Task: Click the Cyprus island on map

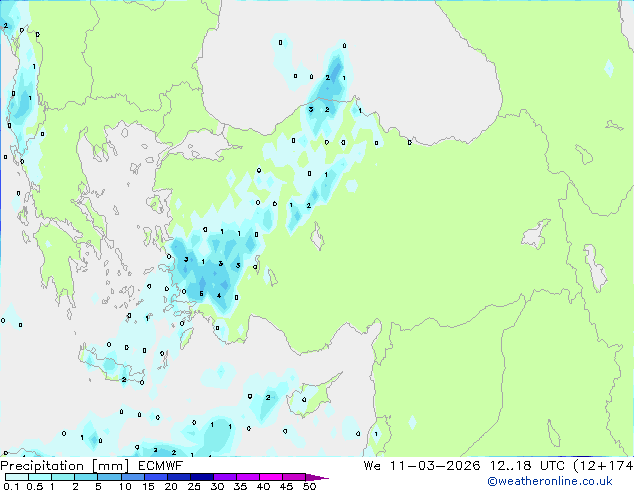Action: [312, 397]
